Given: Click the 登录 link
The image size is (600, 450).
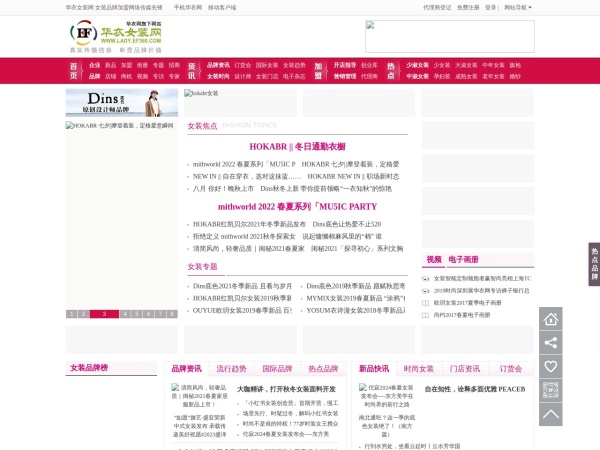Looking at the screenshot, I should pyautogui.click(x=491, y=7).
